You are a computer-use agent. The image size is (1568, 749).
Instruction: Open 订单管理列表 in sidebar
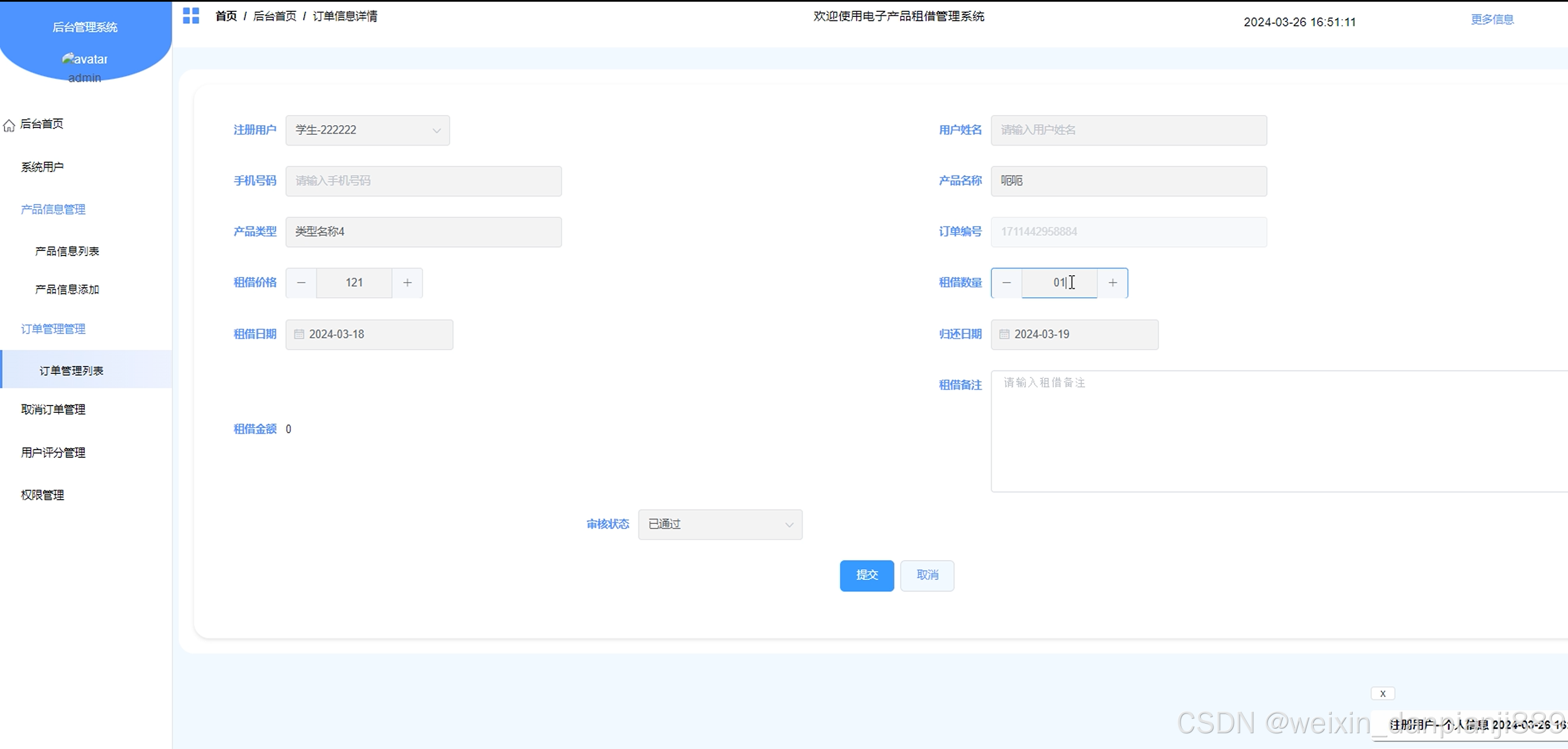coord(71,371)
